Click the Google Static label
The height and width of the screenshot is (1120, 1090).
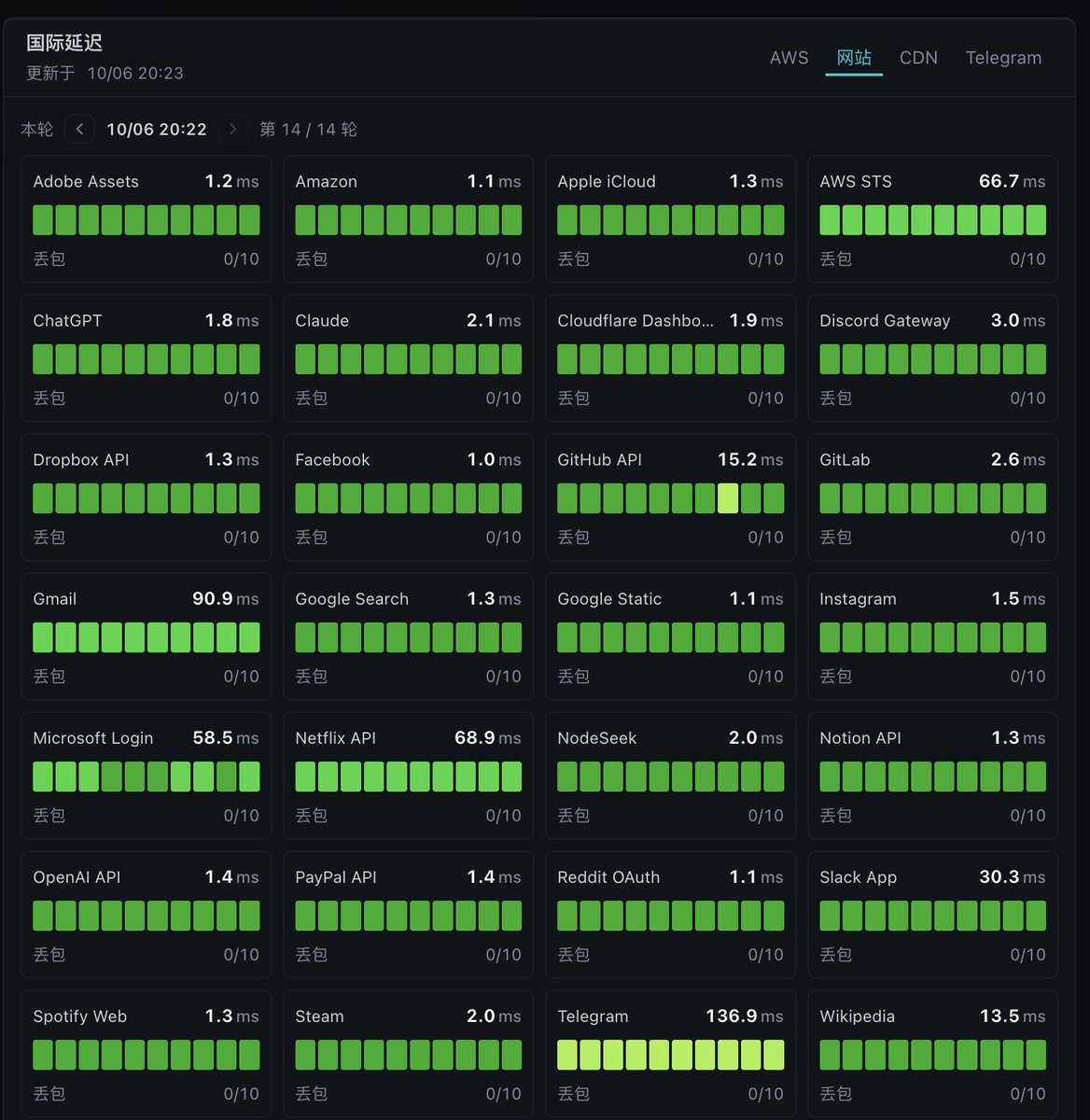point(609,599)
